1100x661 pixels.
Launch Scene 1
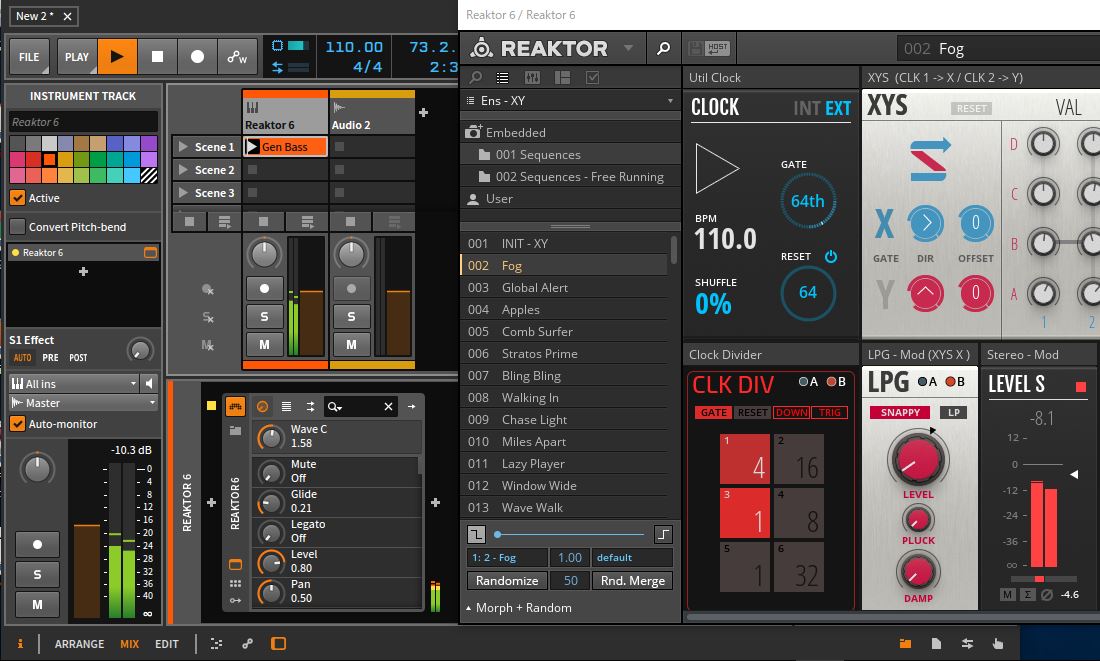(x=183, y=147)
